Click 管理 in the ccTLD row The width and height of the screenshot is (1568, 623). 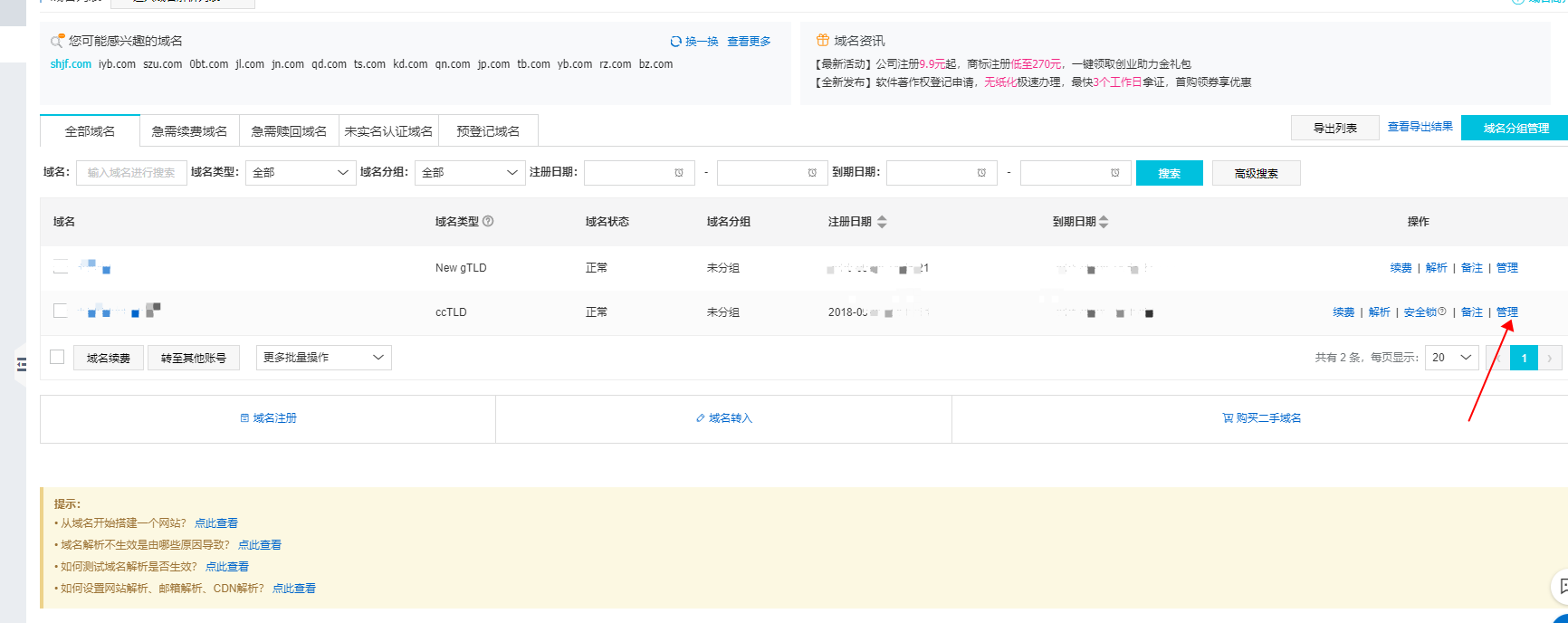[x=1507, y=311]
